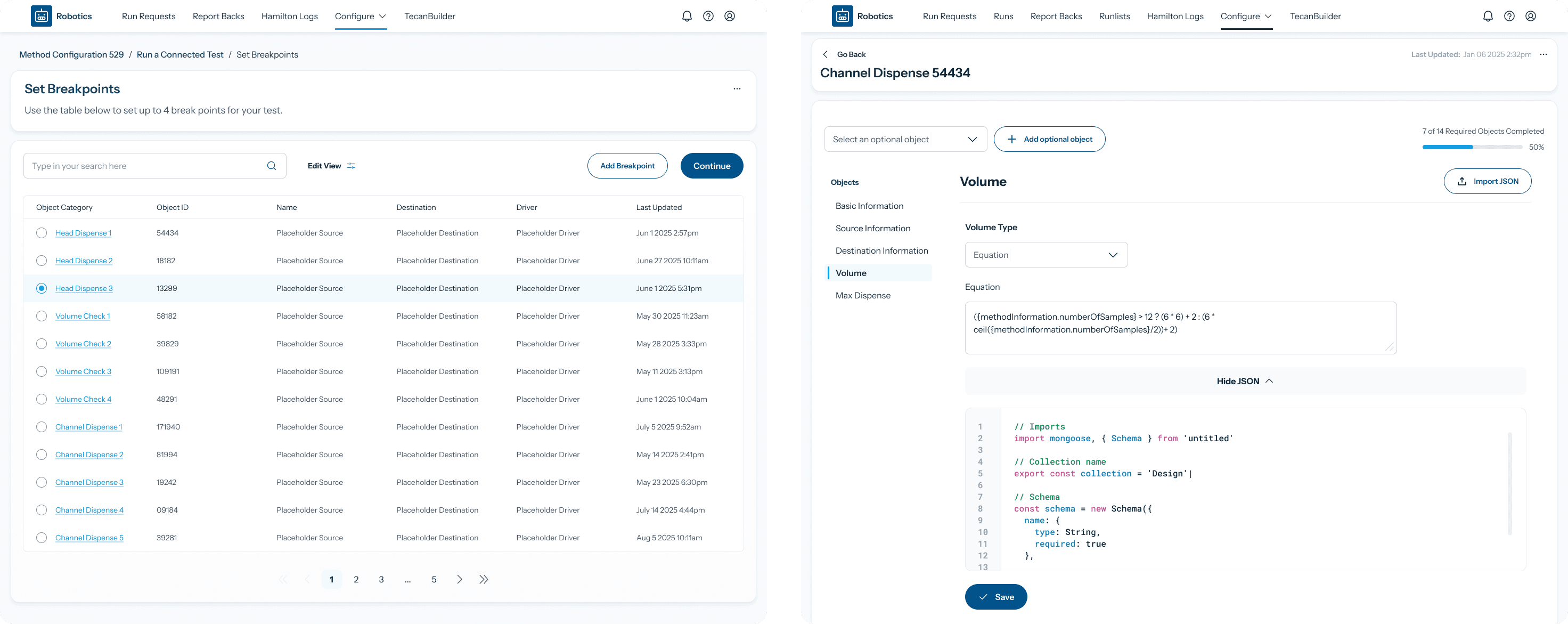The height and width of the screenshot is (624, 1568).
Task: Select the Head Dispense 1 radio button
Action: point(42,233)
